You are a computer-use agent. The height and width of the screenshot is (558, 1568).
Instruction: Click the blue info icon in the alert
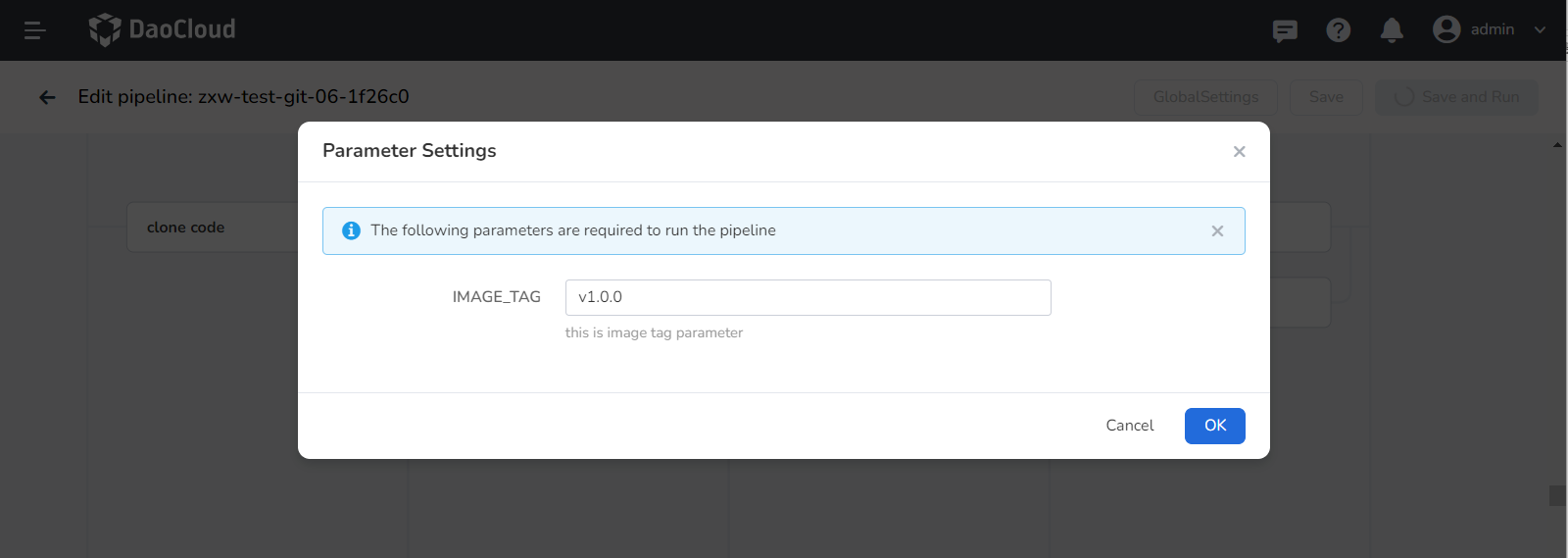[351, 230]
